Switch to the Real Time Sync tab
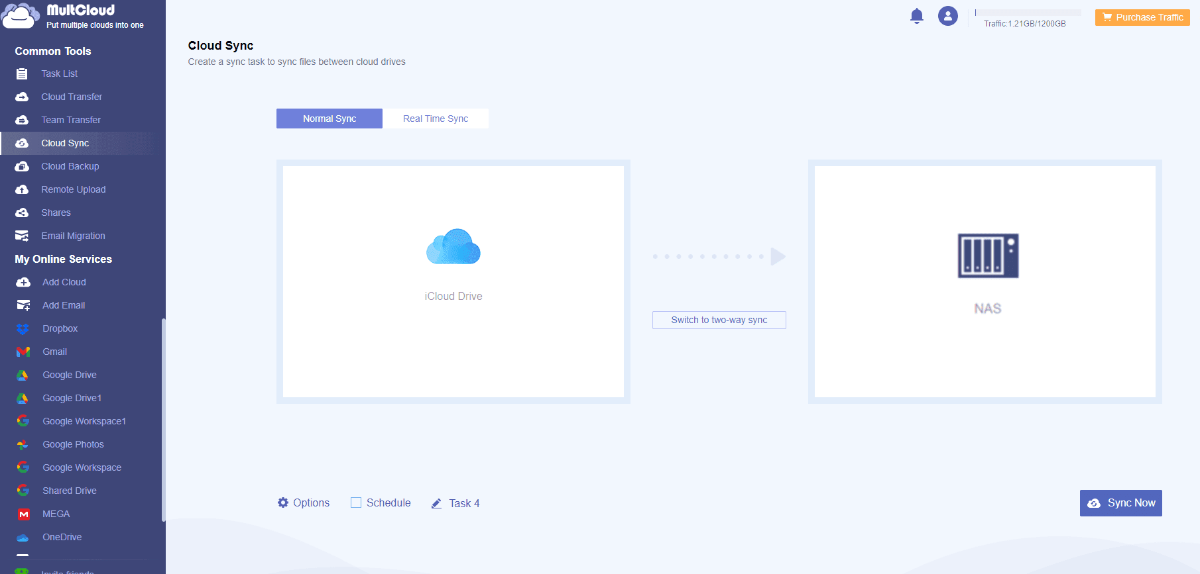Image resolution: width=1200 pixels, height=574 pixels. (436, 119)
